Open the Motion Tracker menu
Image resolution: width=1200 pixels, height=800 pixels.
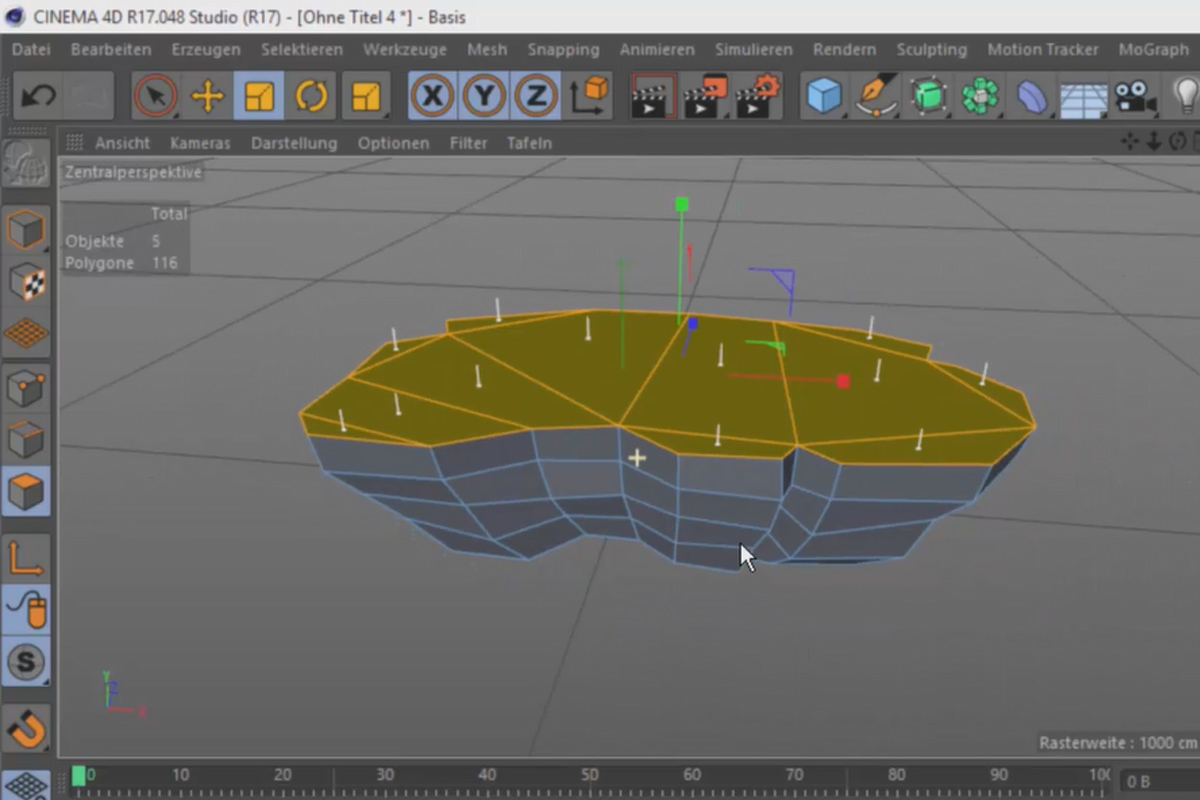click(x=1043, y=49)
